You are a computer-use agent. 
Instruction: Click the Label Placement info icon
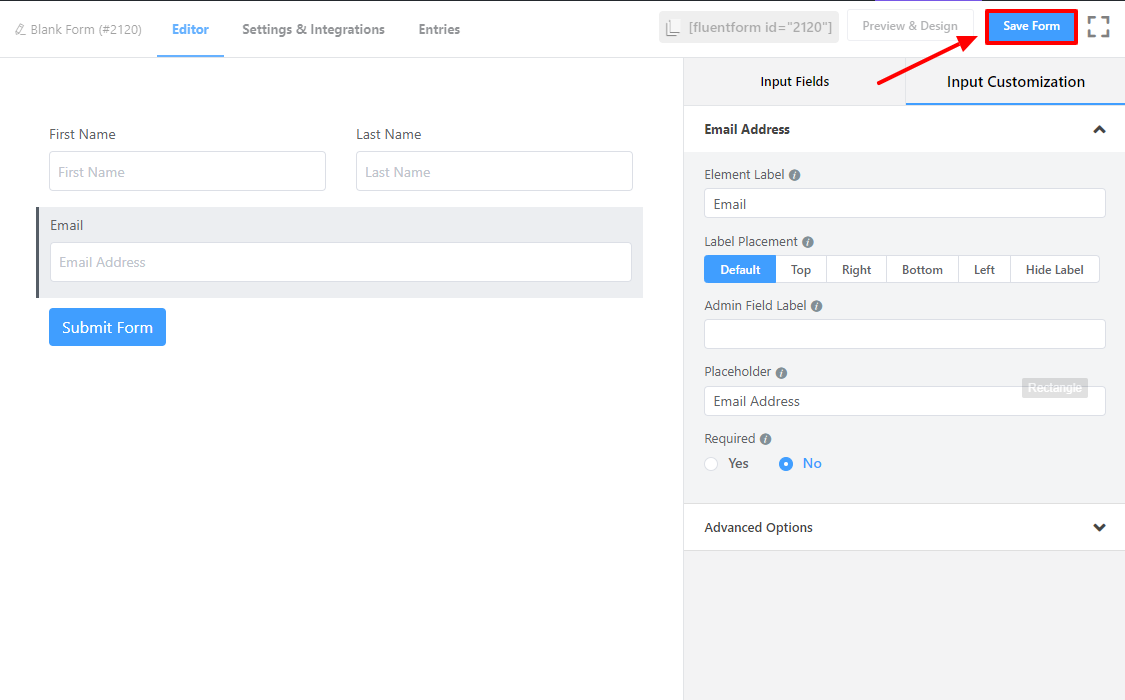(x=808, y=242)
